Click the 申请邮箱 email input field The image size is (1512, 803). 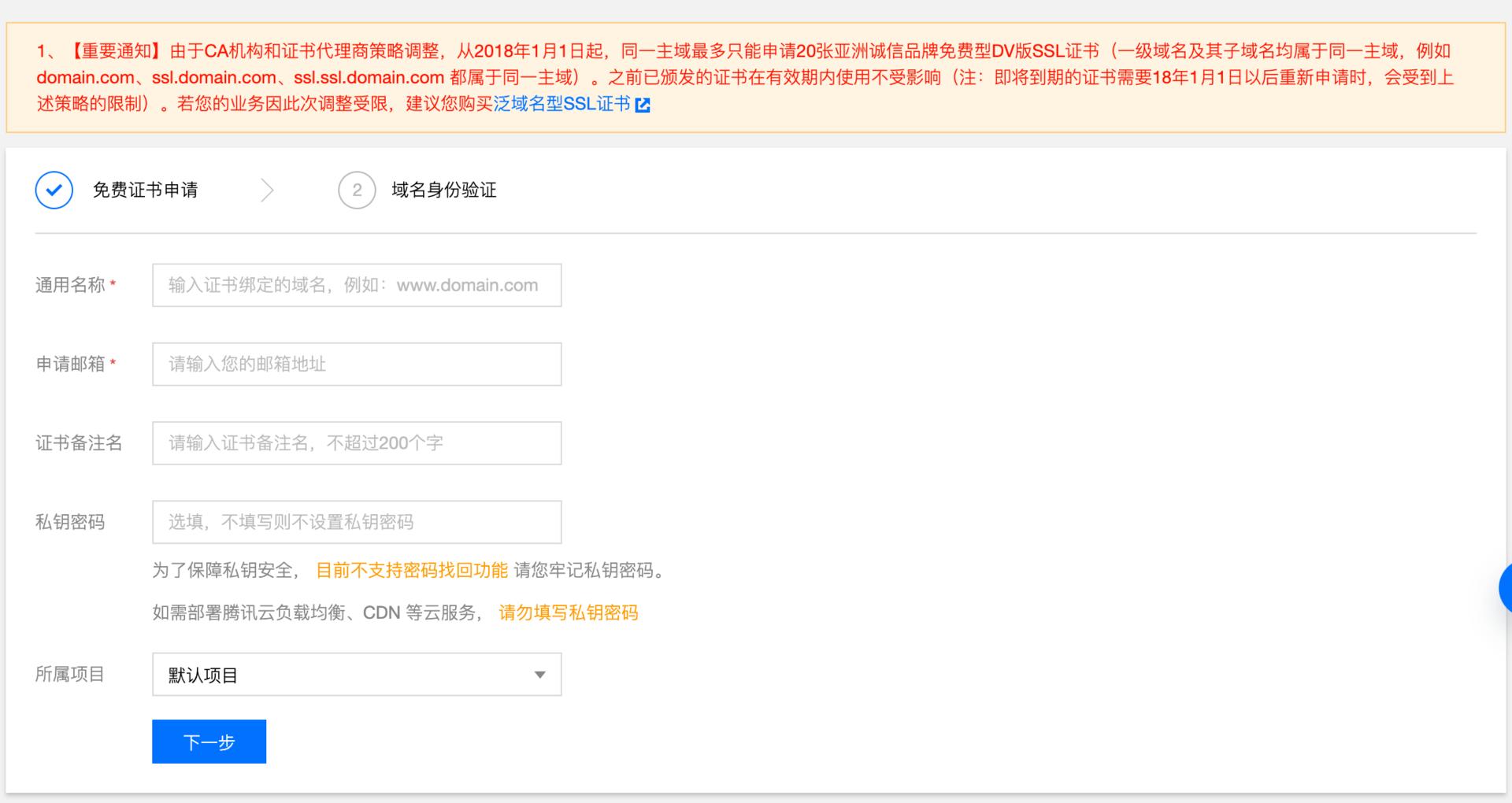[x=356, y=364]
